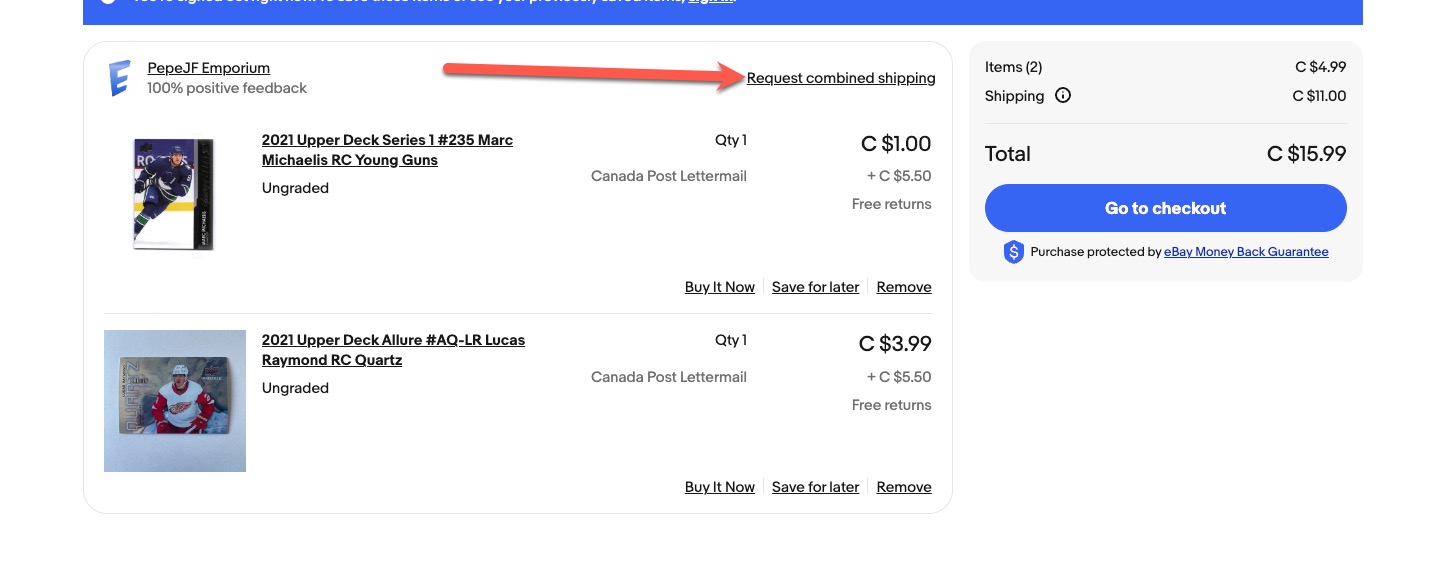Click the C $3.99 price
This screenshot has height=566, width=1448.
tap(895, 344)
